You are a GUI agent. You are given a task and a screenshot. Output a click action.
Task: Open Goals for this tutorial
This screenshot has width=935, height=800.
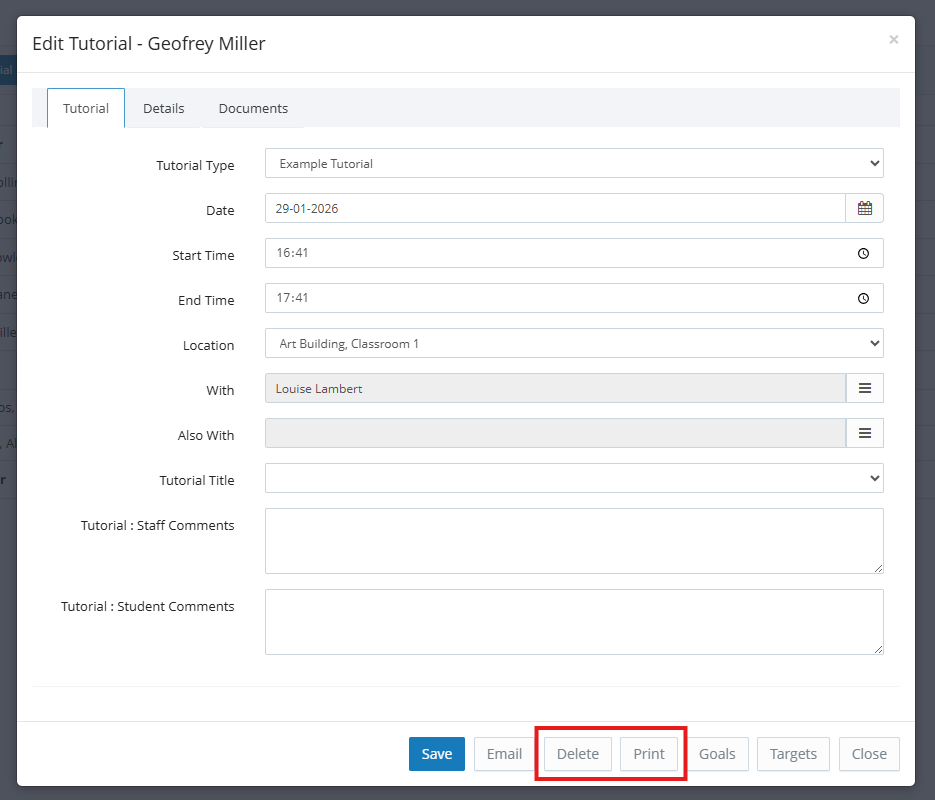coord(717,754)
